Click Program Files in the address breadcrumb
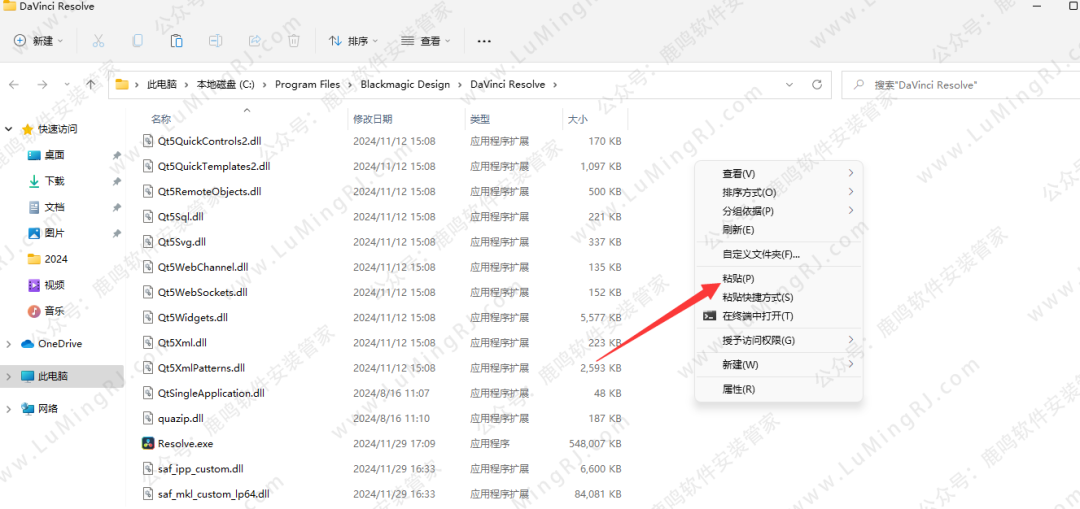 307,84
